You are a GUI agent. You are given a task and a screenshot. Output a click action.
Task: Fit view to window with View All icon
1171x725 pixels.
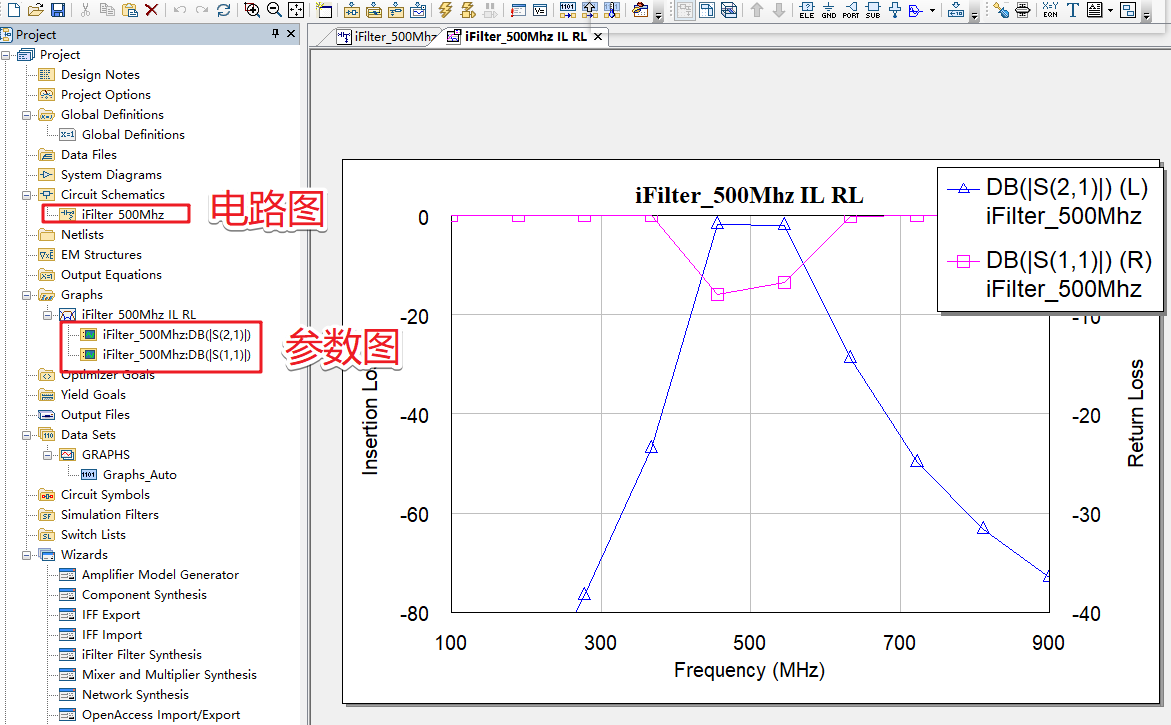point(296,10)
